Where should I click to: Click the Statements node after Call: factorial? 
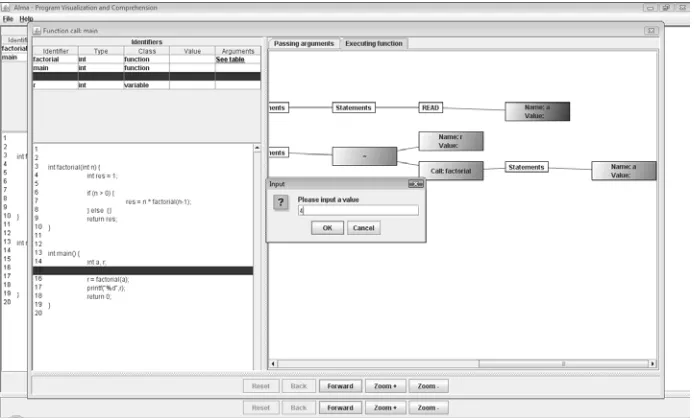pyautogui.click(x=526, y=167)
